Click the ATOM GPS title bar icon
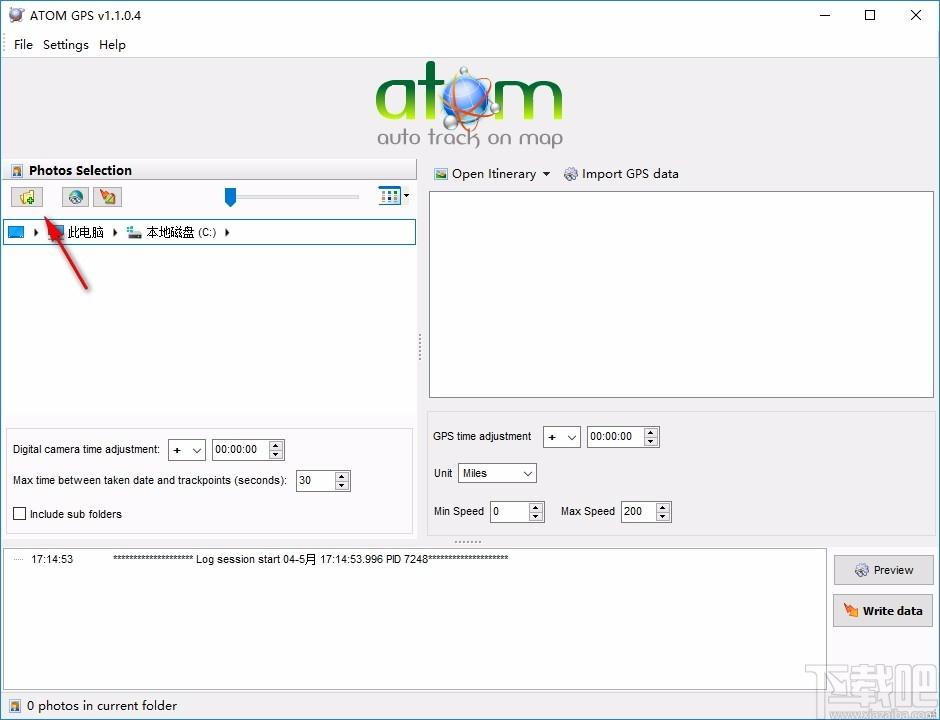This screenshot has height=720, width=940. click(16, 15)
